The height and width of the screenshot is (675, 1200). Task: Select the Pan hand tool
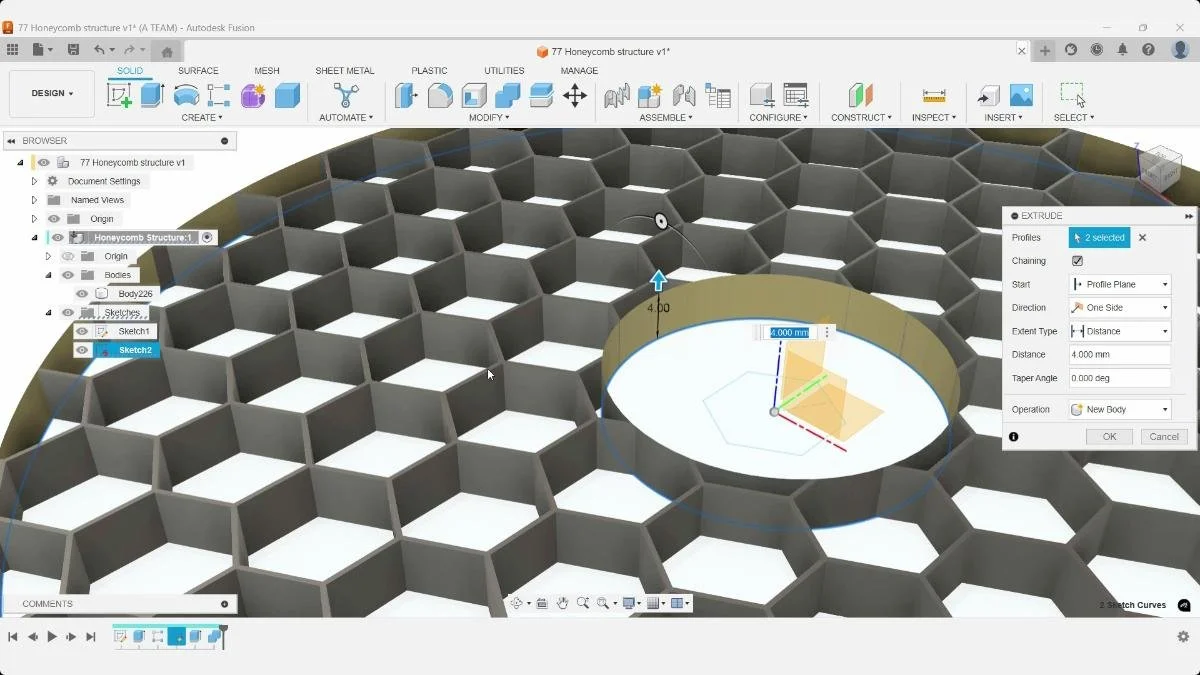tap(563, 603)
